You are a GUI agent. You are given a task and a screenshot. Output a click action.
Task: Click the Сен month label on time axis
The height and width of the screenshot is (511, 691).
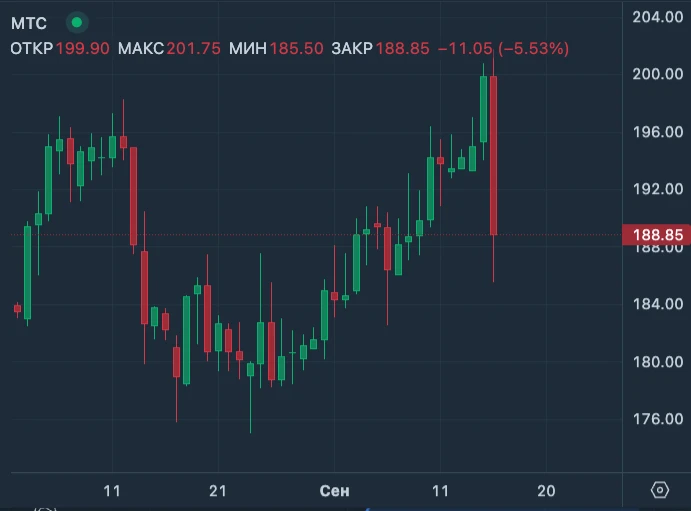pyautogui.click(x=334, y=491)
